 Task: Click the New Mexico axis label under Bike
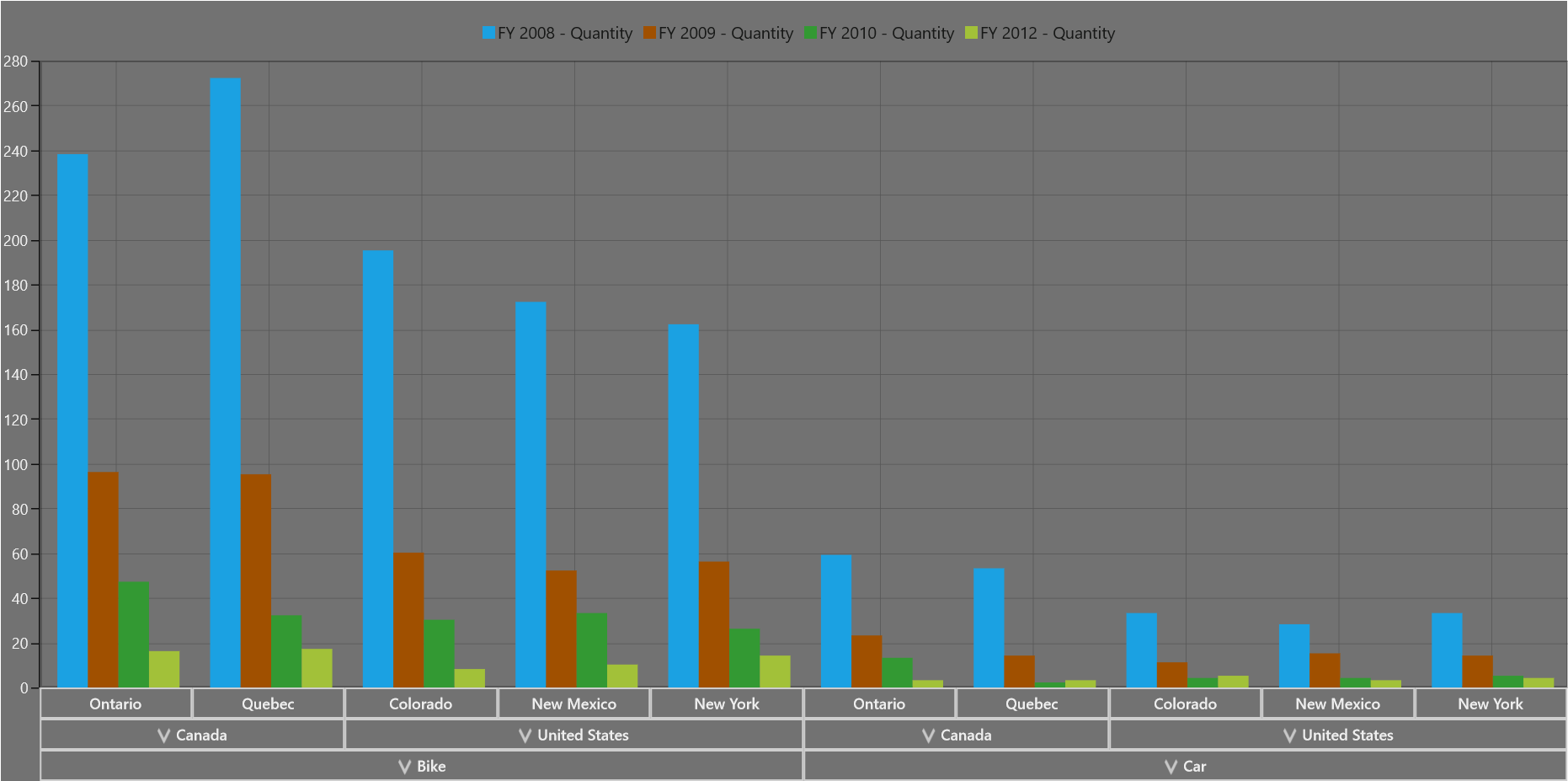coord(573,703)
